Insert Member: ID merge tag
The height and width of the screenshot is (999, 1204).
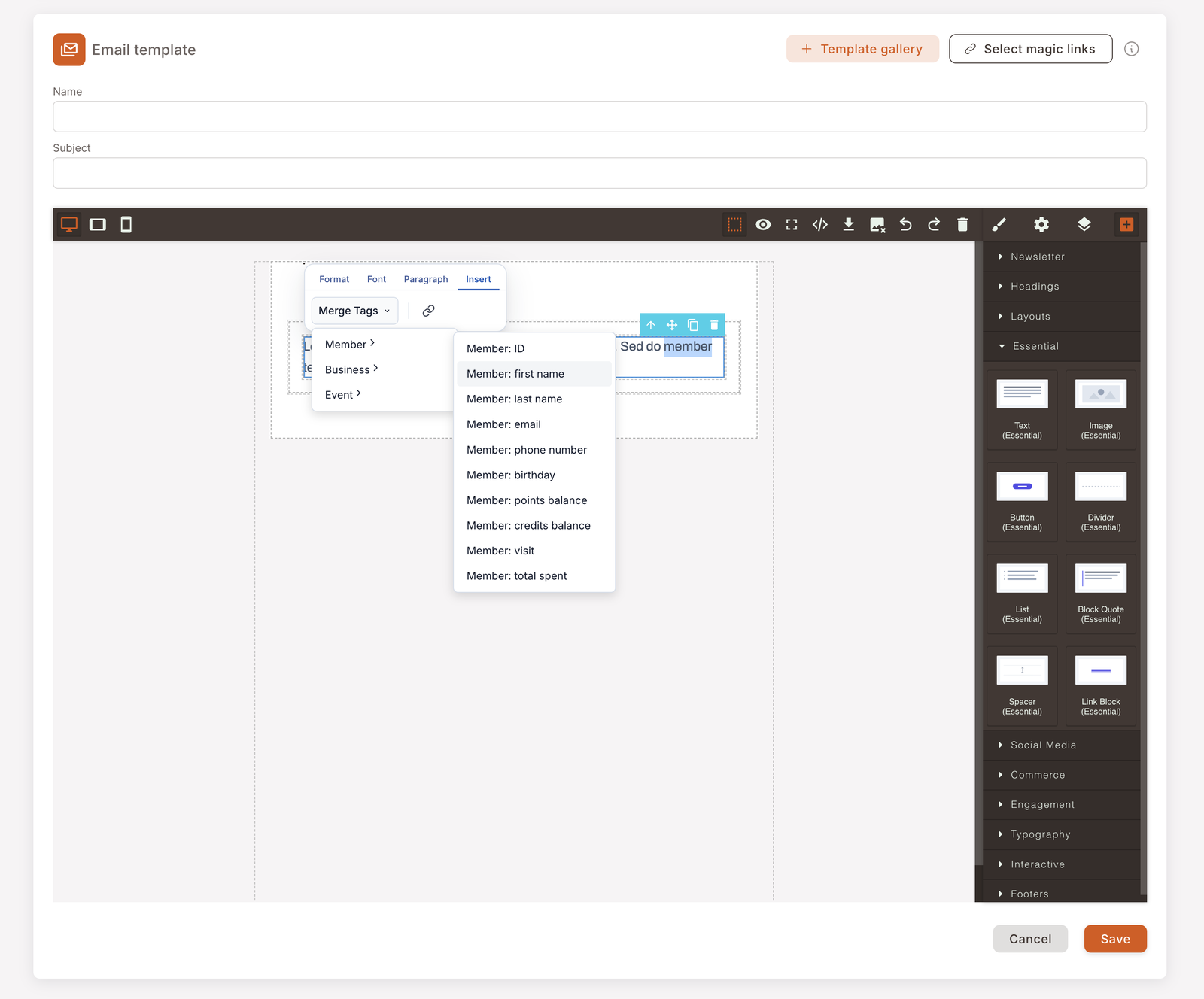pos(534,348)
